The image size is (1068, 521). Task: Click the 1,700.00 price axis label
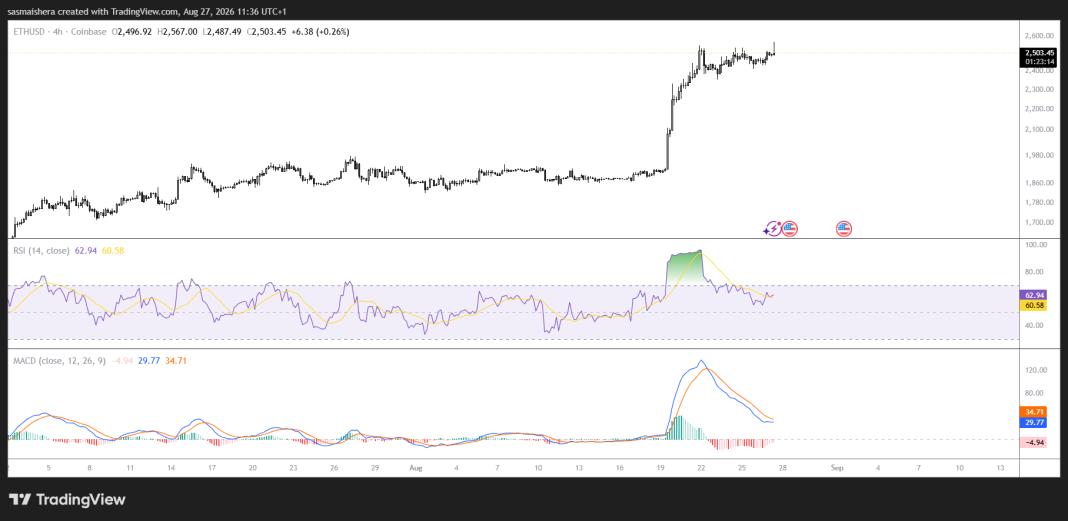[1039, 223]
